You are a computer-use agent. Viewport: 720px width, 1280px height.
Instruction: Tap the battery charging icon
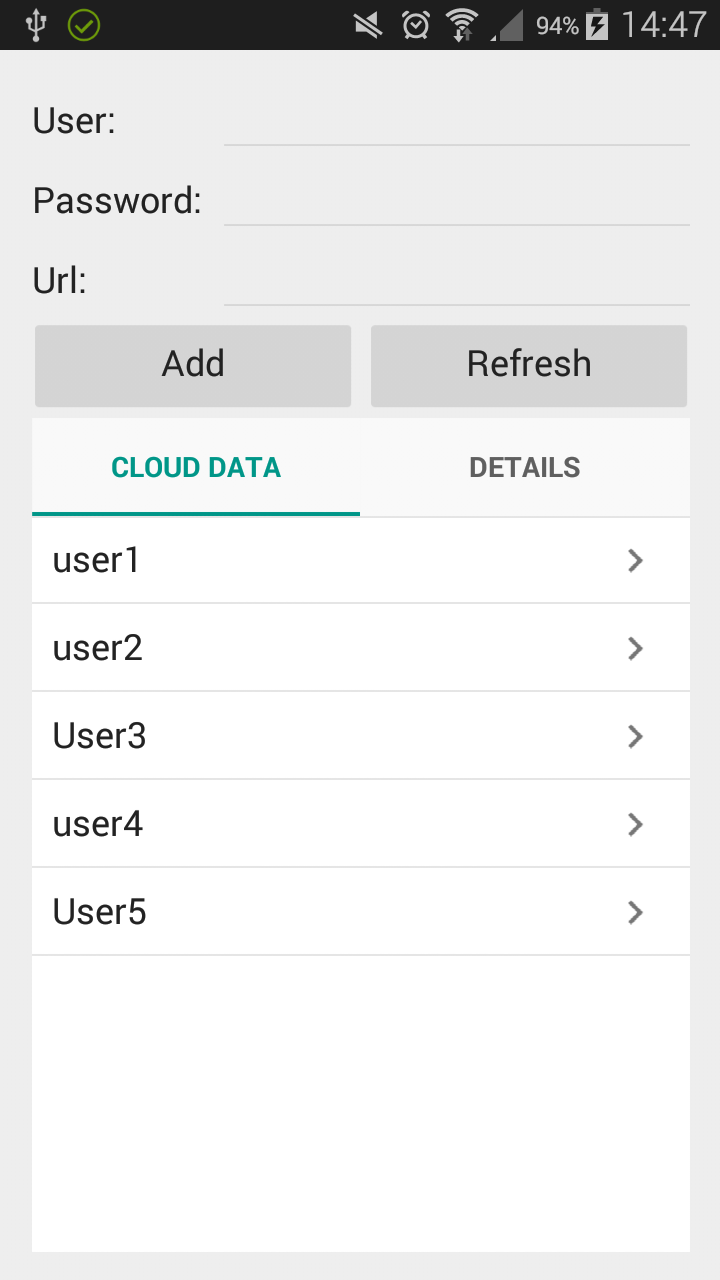pyautogui.click(x=597, y=25)
